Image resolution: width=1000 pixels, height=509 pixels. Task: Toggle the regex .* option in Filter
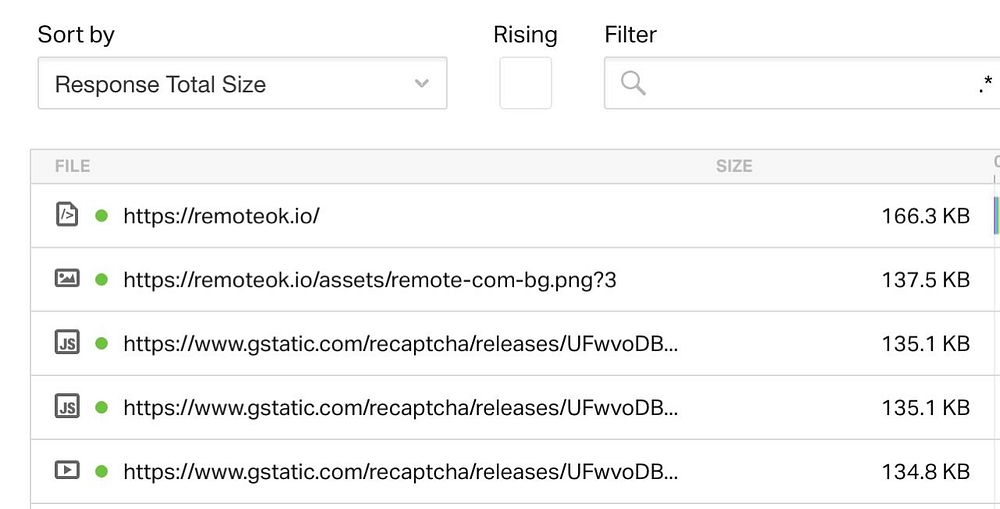(x=986, y=84)
